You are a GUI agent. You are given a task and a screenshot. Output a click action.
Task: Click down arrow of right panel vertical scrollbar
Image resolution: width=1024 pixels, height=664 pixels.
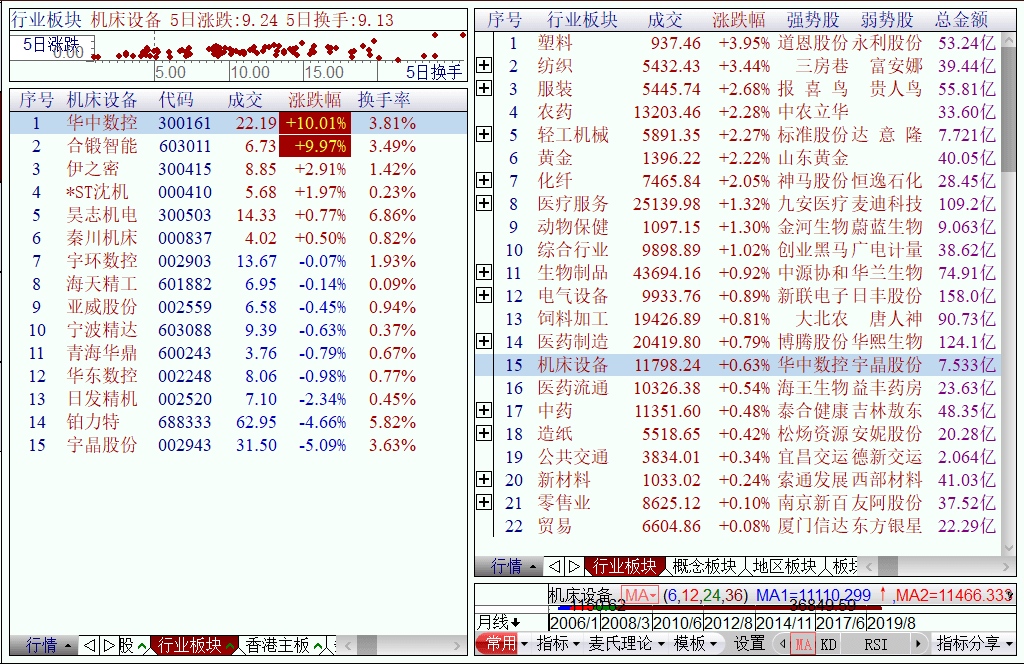[x=1008, y=548]
